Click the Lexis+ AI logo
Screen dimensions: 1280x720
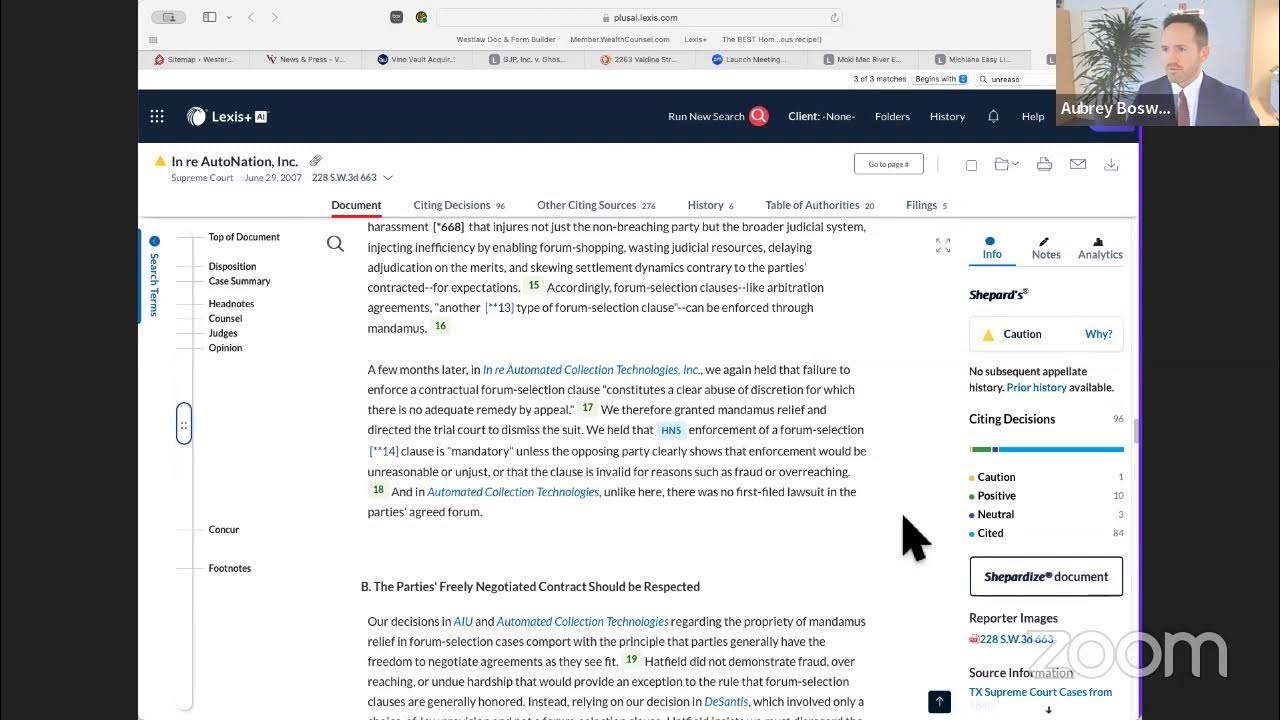[227, 116]
